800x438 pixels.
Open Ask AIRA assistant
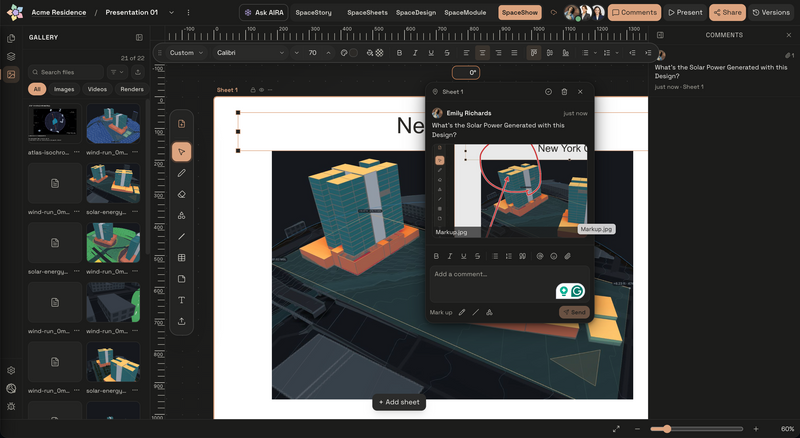[264, 12]
